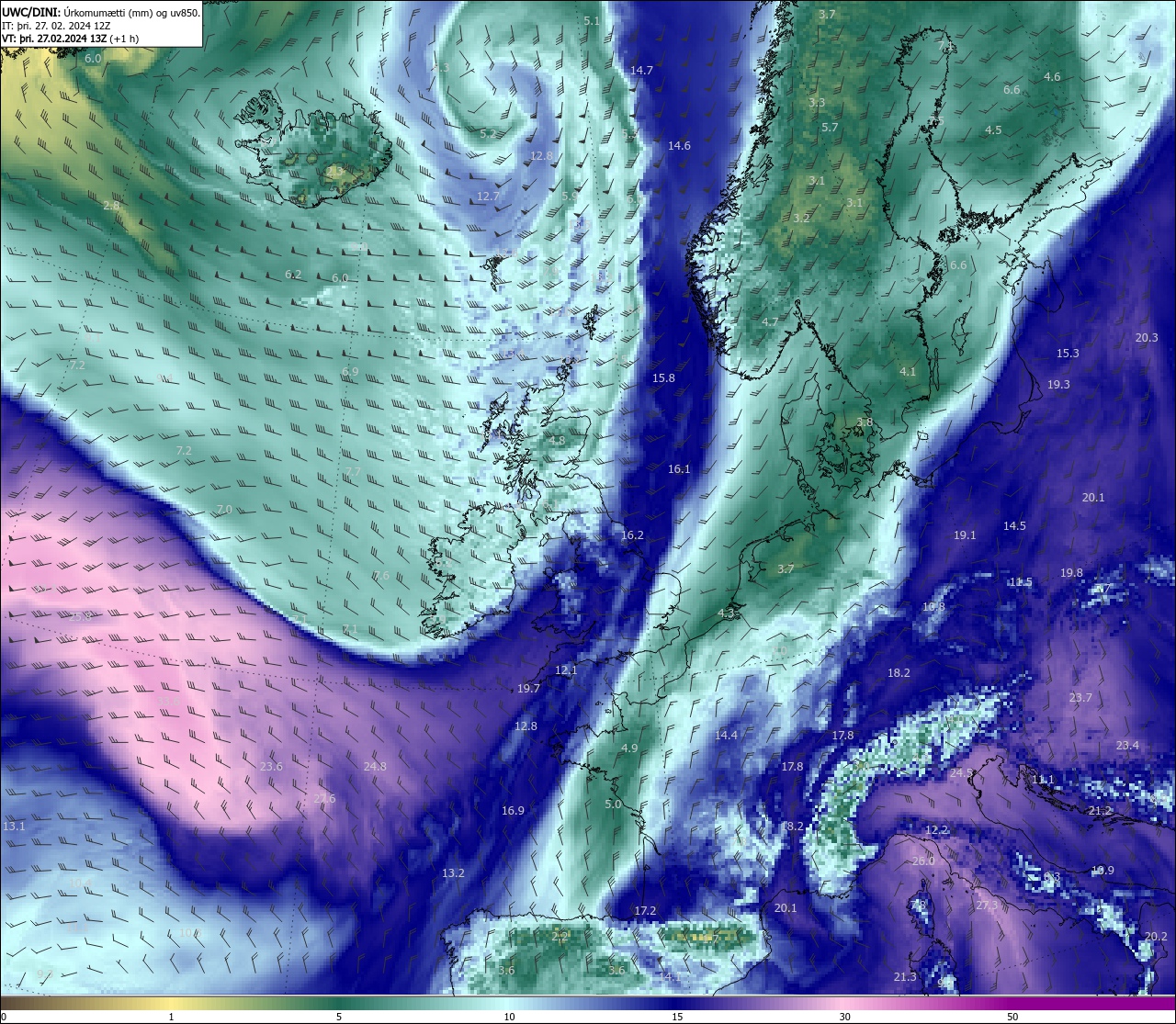Click the 12.7 value southeast of Iceland
This screenshot has width=1176, height=1024.
tap(488, 197)
